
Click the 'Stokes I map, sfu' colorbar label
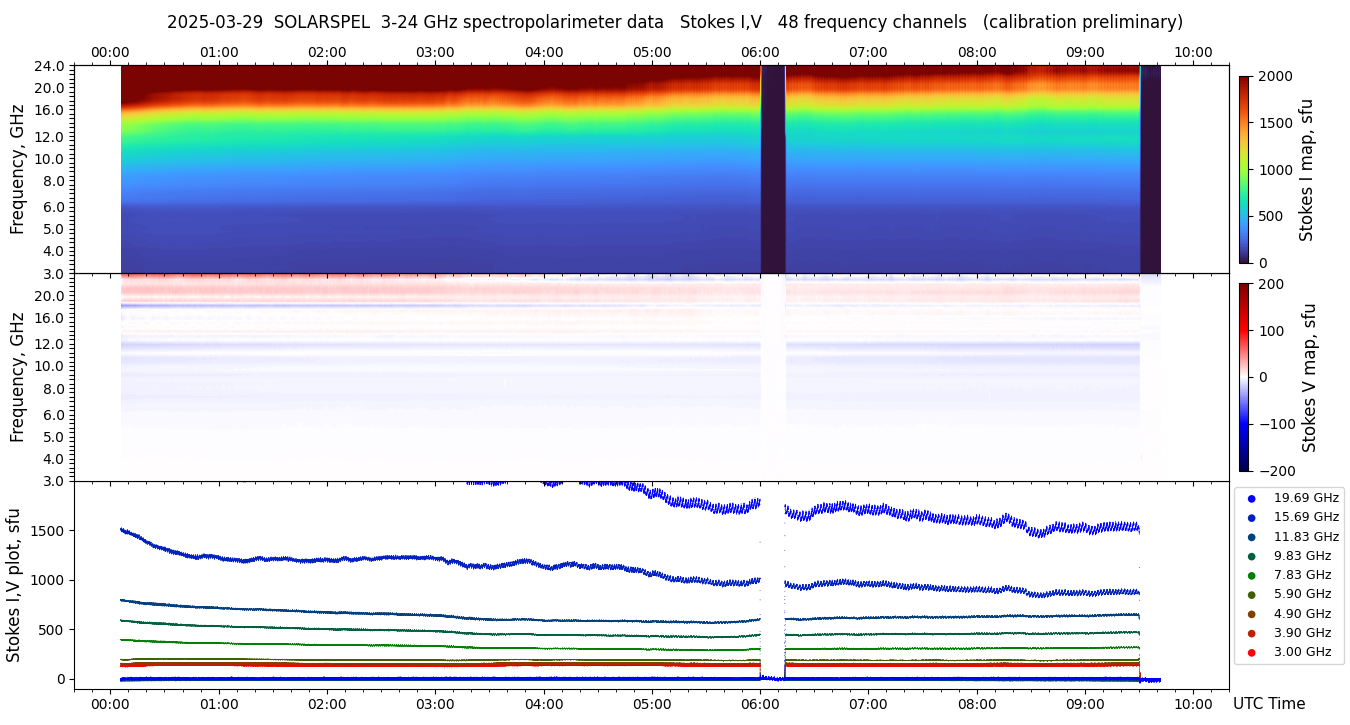(1306, 169)
